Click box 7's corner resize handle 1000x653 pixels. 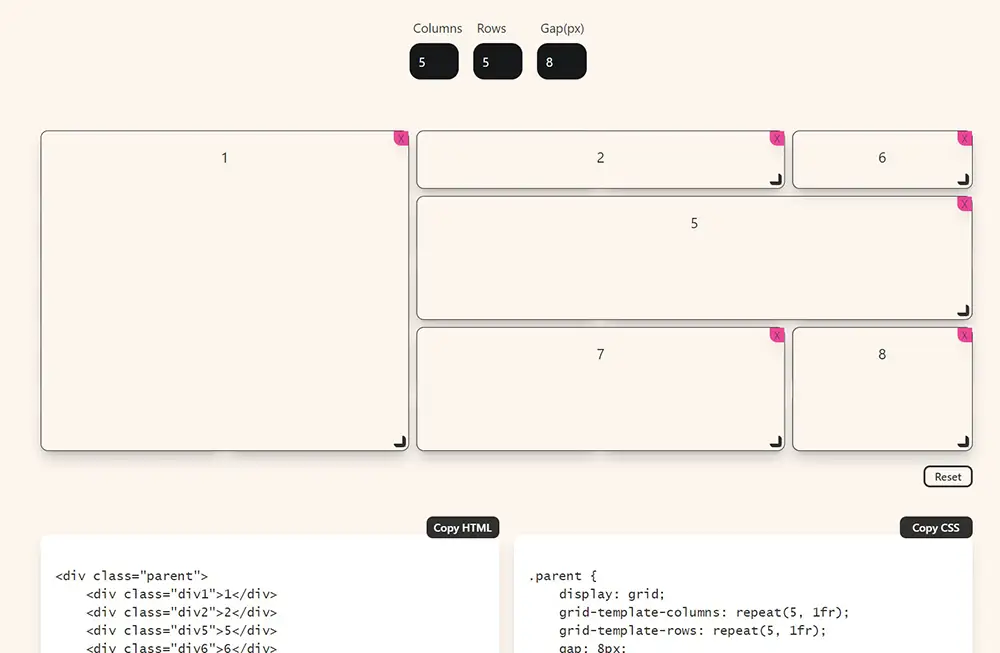776,441
